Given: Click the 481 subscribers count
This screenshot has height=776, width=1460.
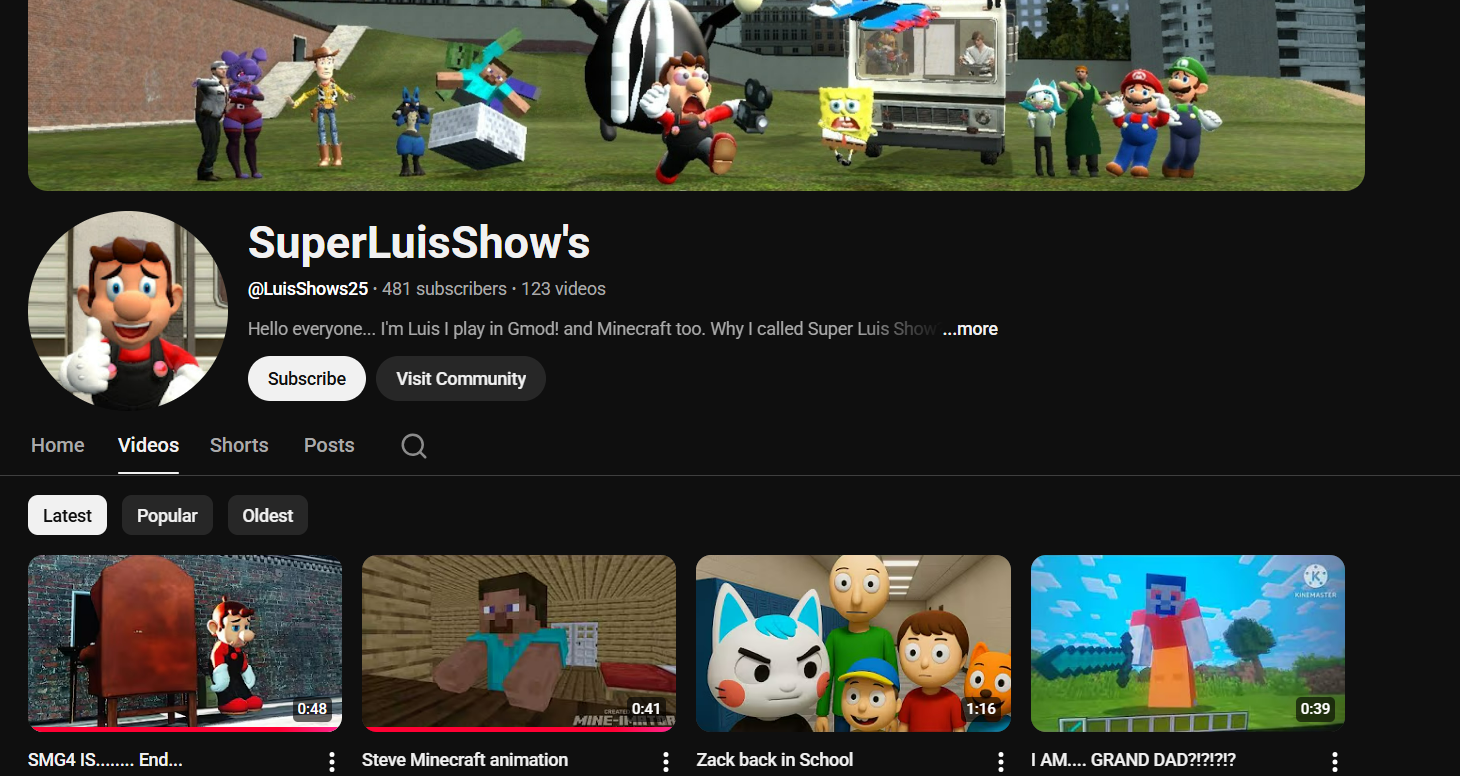Looking at the screenshot, I should coord(444,289).
